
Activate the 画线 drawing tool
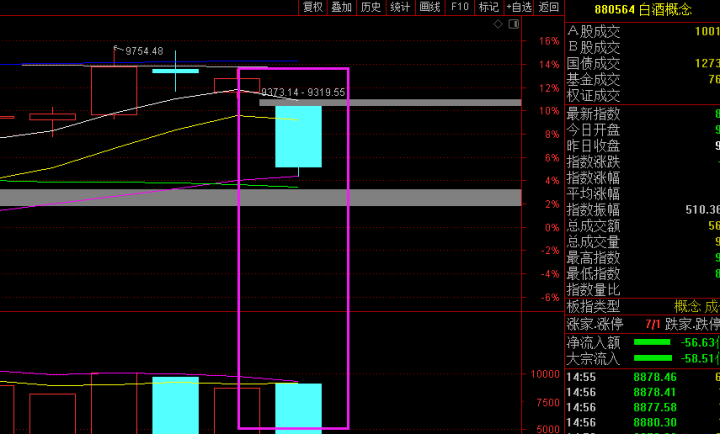pyautogui.click(x=430, y=7)
